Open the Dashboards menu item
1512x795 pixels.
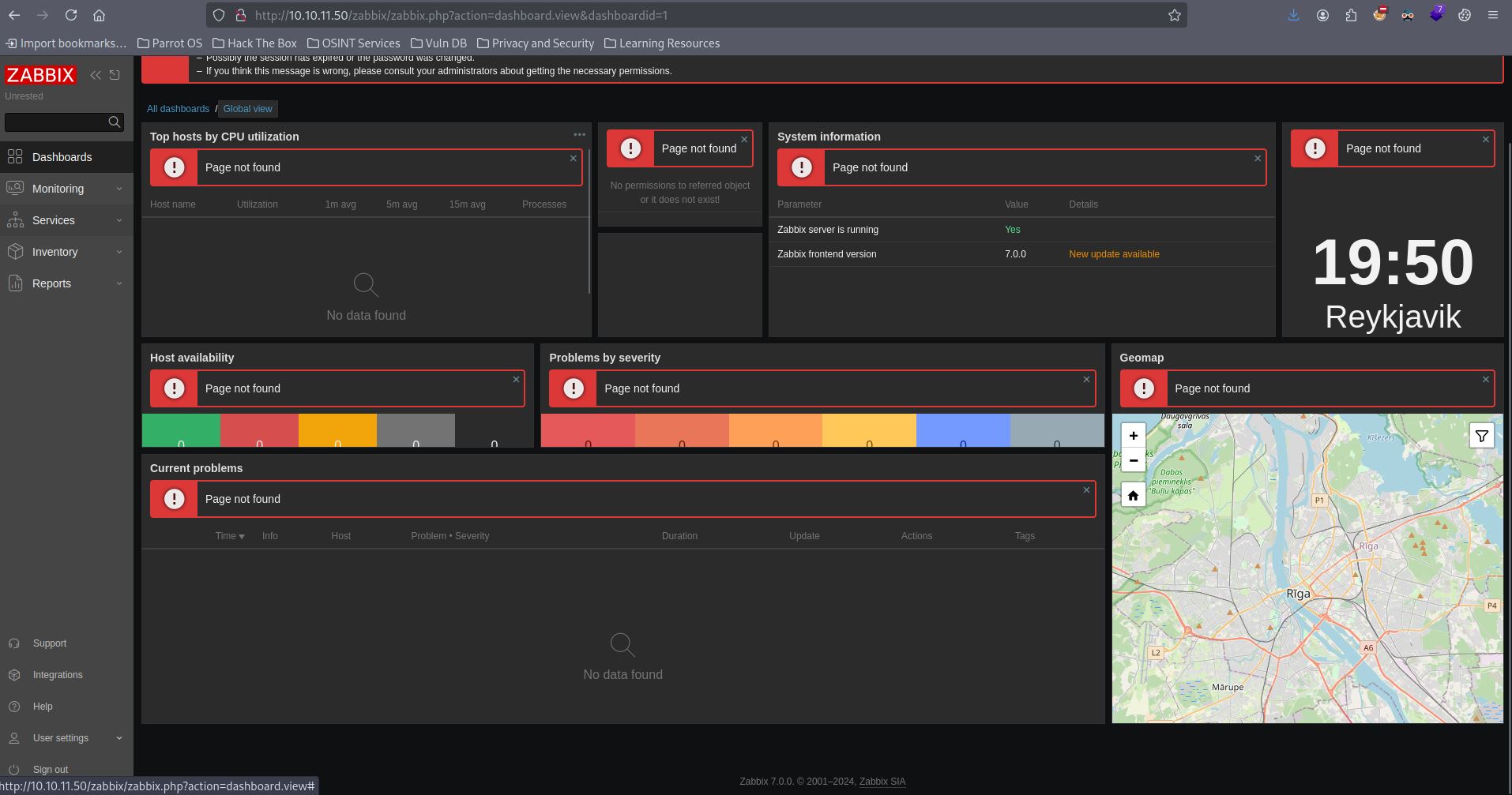(x=62, y=157)
